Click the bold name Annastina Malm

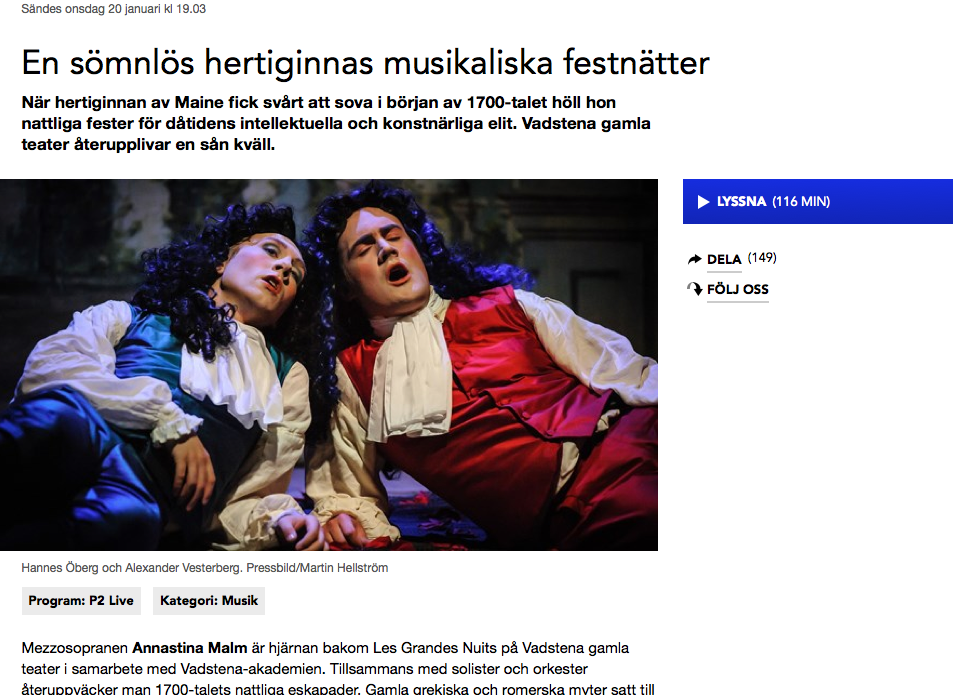[x=190, y=648]
